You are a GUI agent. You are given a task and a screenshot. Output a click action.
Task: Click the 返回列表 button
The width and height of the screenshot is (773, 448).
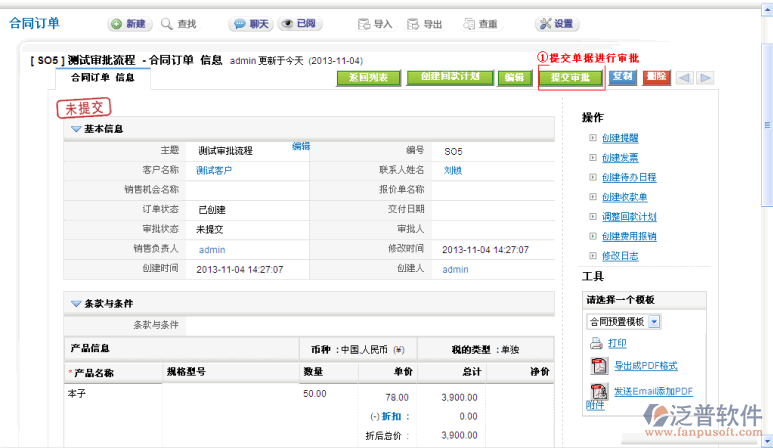[x=368, y=78]
